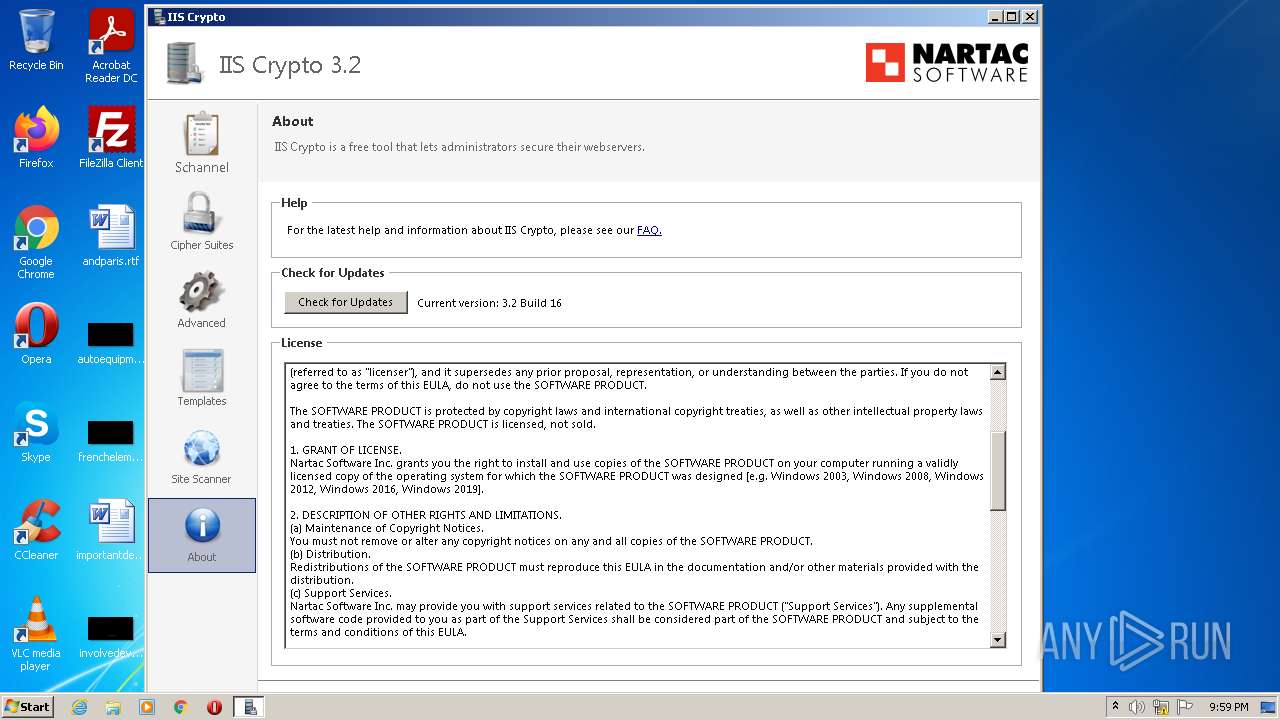The height and width of the screenshot is (720, 1280).
Task: Open the Advanced settings section
Action: [201, 299]
